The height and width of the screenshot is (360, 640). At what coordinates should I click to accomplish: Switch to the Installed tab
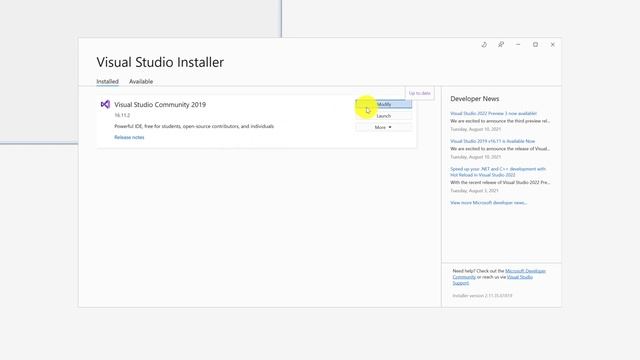107,82
